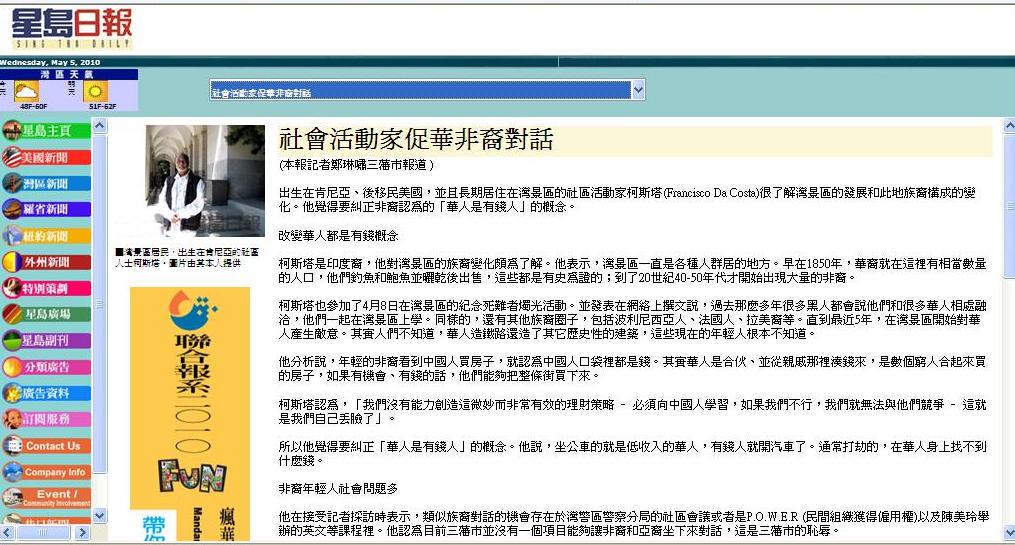Open 特刊策劃 special features
1015x545 pixels.
[x=46, y=288]
